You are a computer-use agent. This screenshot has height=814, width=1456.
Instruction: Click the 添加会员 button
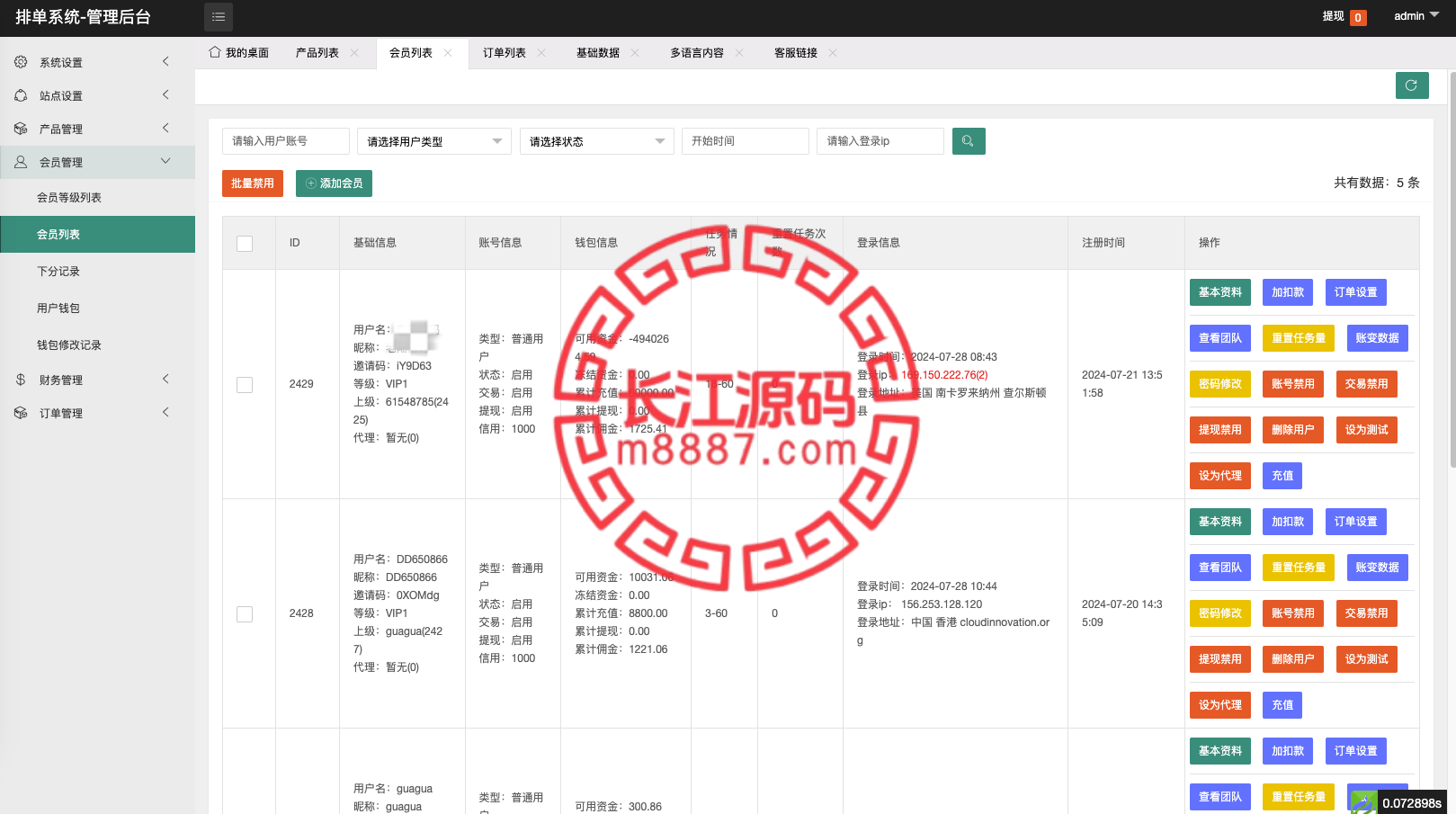click(334, 183)
